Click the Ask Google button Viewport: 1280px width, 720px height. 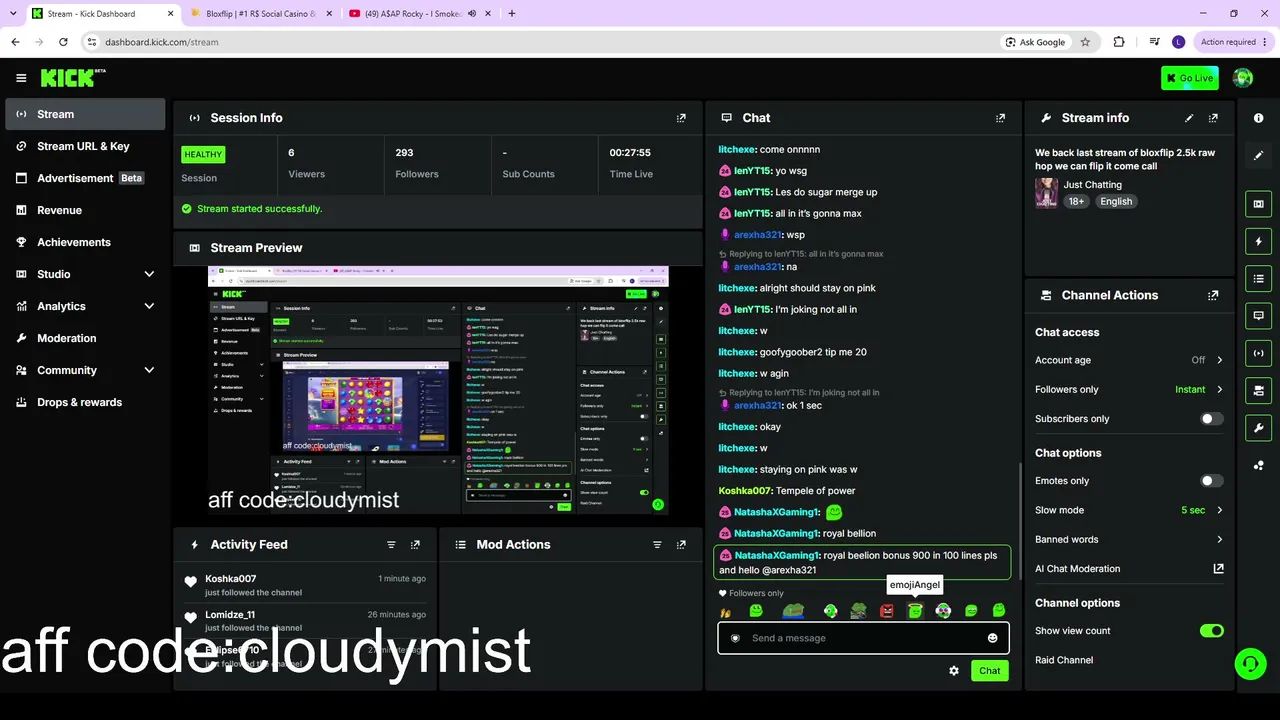[x=1035, y=42]
